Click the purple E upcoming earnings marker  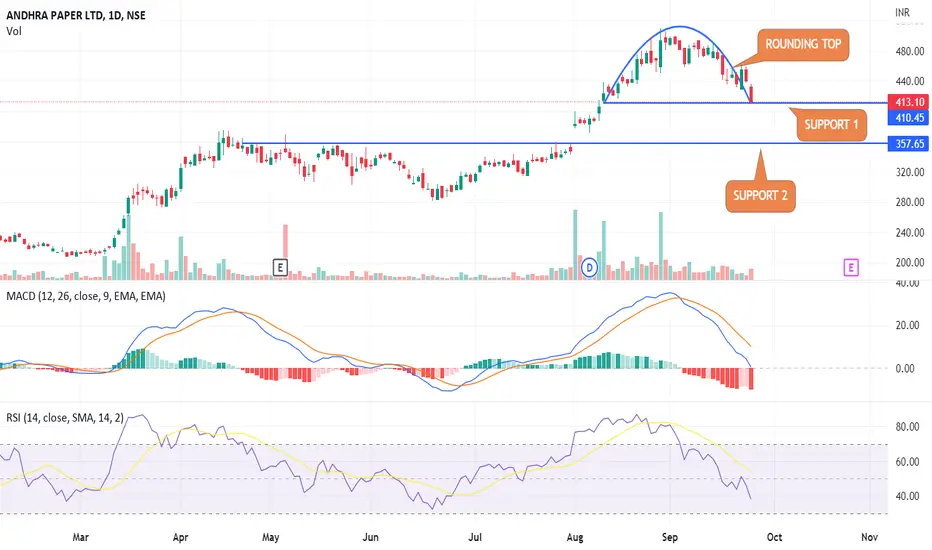click(851, 268)
